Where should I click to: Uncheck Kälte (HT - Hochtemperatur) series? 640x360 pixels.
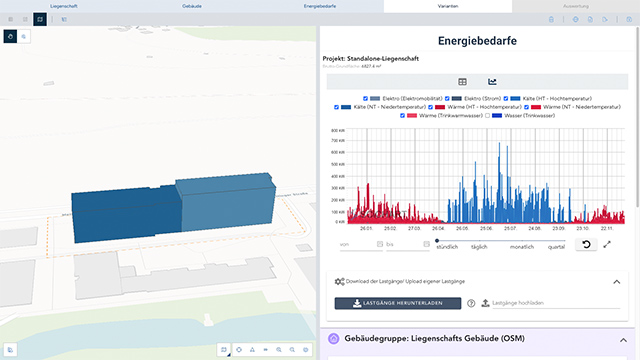pyautogui.click(x=506, y=98)
